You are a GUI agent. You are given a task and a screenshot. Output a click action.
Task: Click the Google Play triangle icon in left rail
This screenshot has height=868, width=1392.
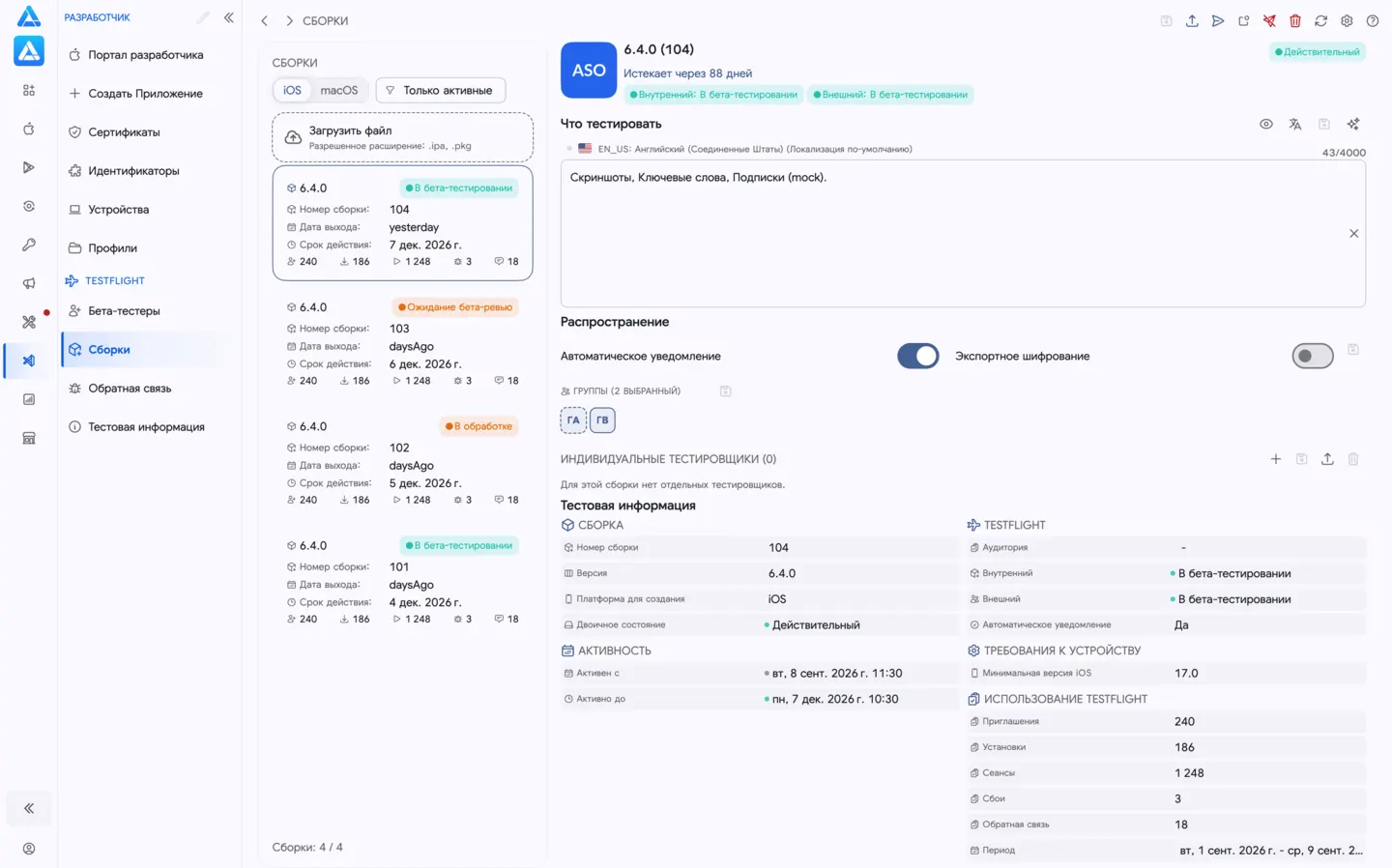click(29, 167)
